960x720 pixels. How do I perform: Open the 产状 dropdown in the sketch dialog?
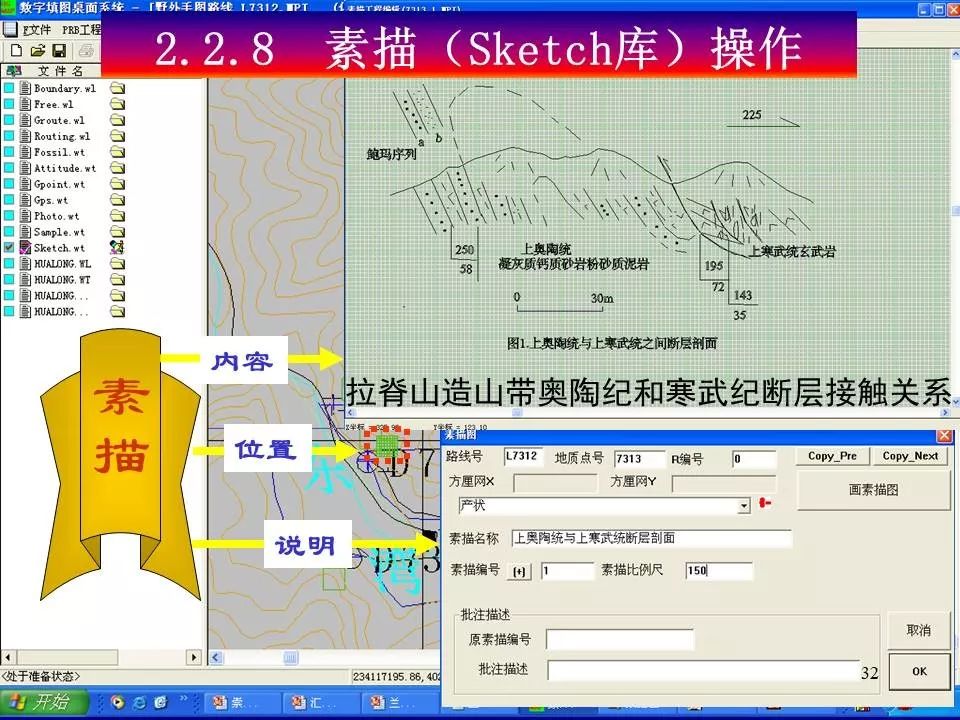pyautogui.click(x=743, y=506)
